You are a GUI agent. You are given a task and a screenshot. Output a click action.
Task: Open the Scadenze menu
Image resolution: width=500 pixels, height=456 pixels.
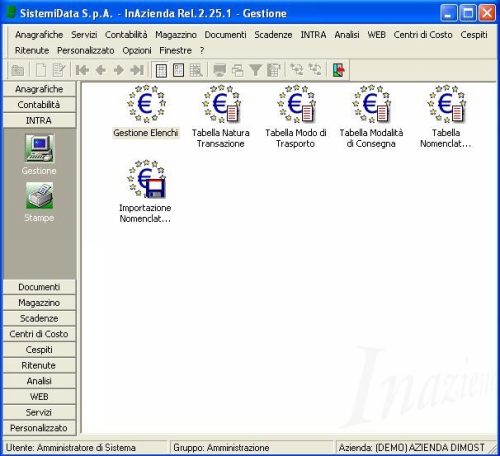click(273, 35)
